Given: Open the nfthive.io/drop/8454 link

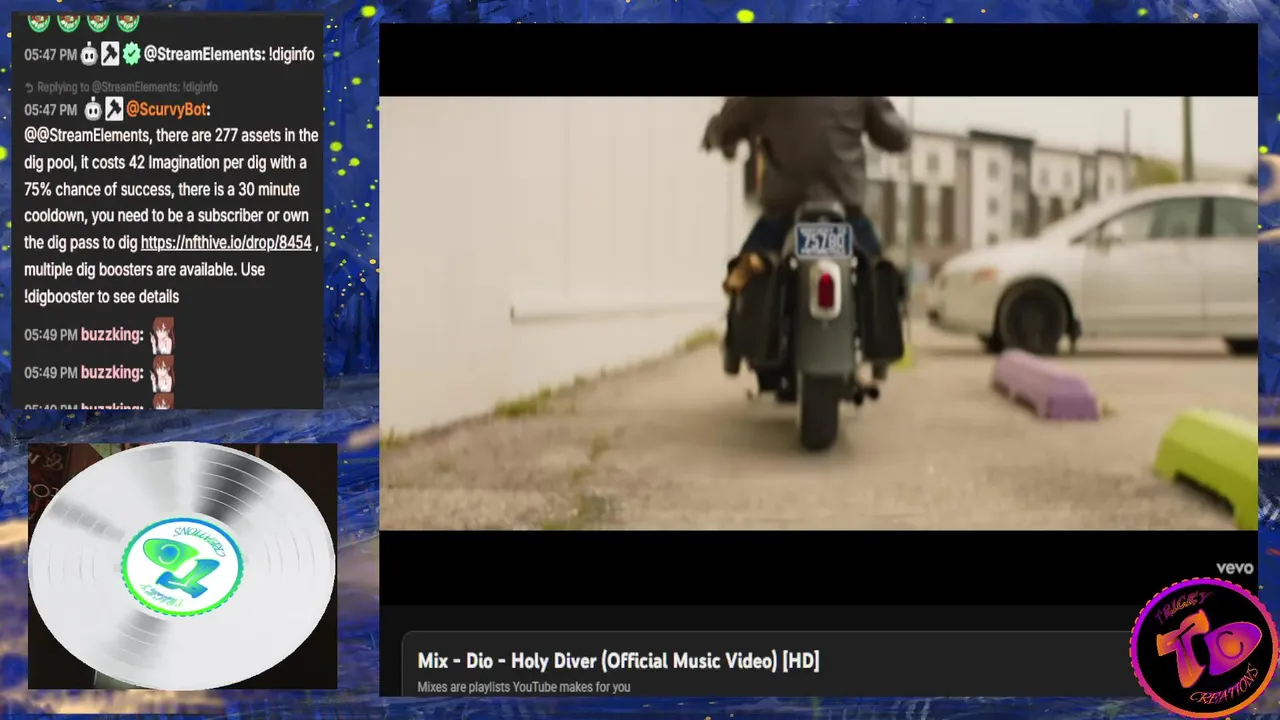Looking at the screenshot, I should pyautogui.click(x=226, y=243).
